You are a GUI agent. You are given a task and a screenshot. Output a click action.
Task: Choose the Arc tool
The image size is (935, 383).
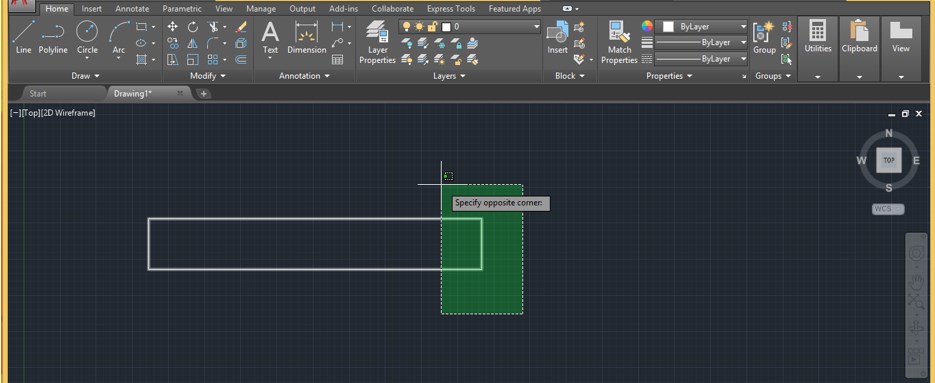coord(119,37)
